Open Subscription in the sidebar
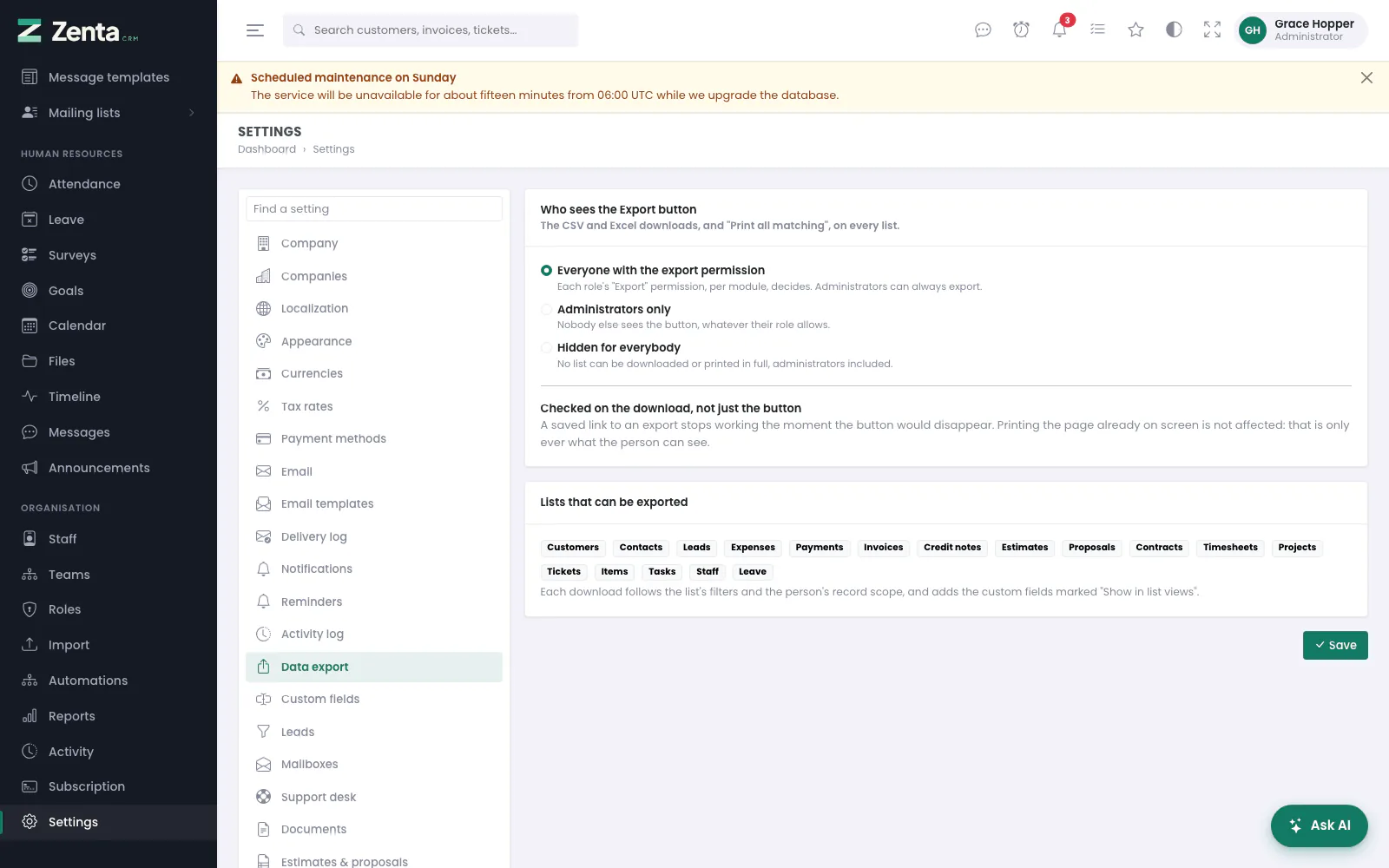Screen dimensions: 1389x868 click(109, 786)
